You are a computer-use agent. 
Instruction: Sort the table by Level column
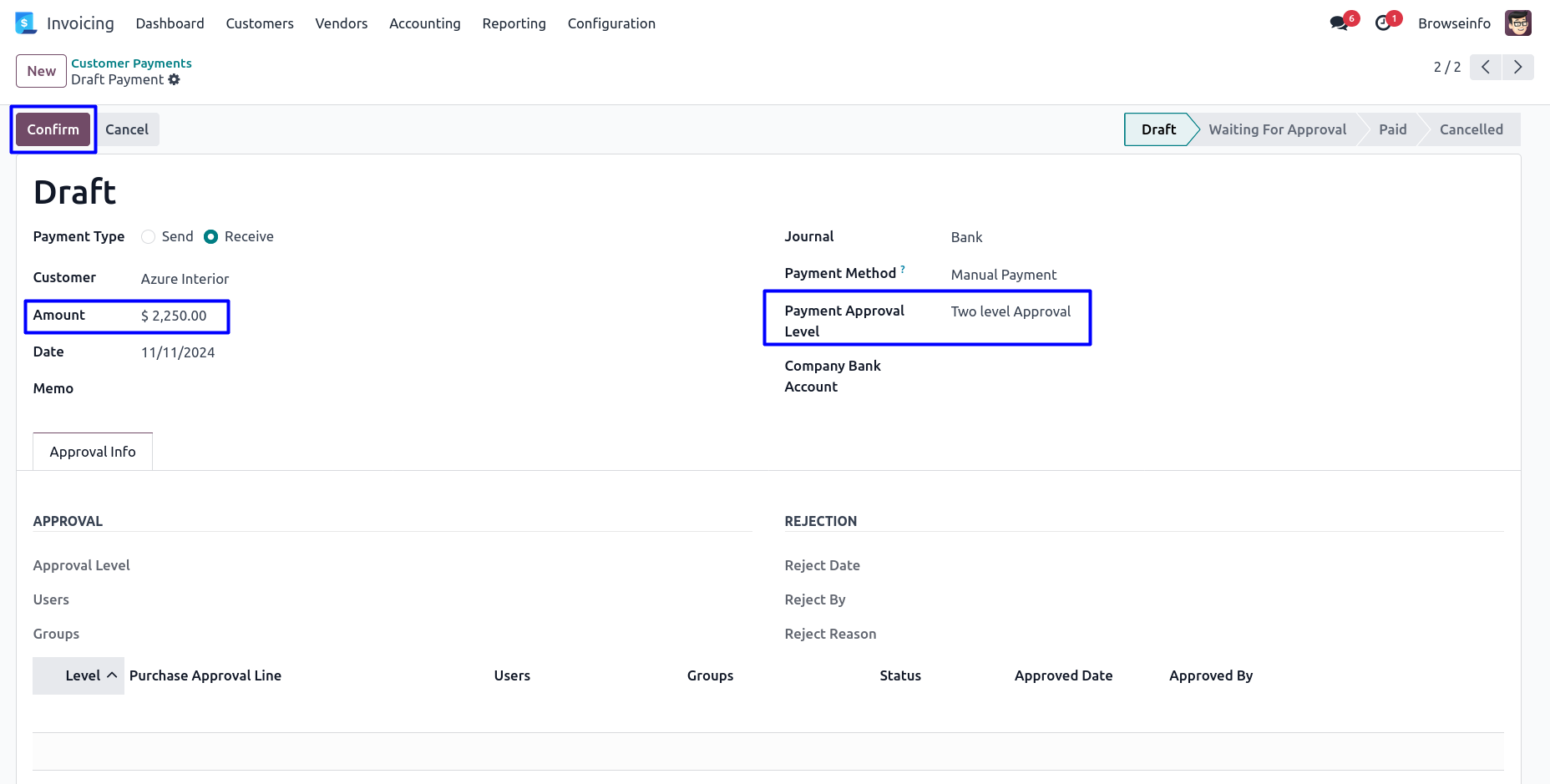point(83,675)
